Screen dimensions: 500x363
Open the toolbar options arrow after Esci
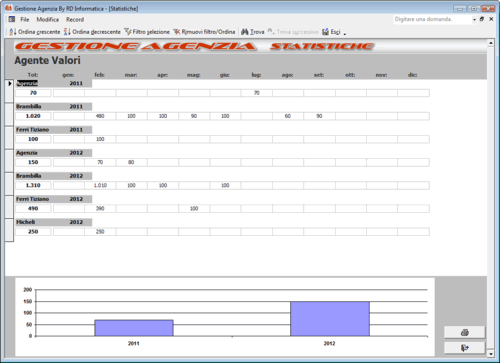point(345,33)
